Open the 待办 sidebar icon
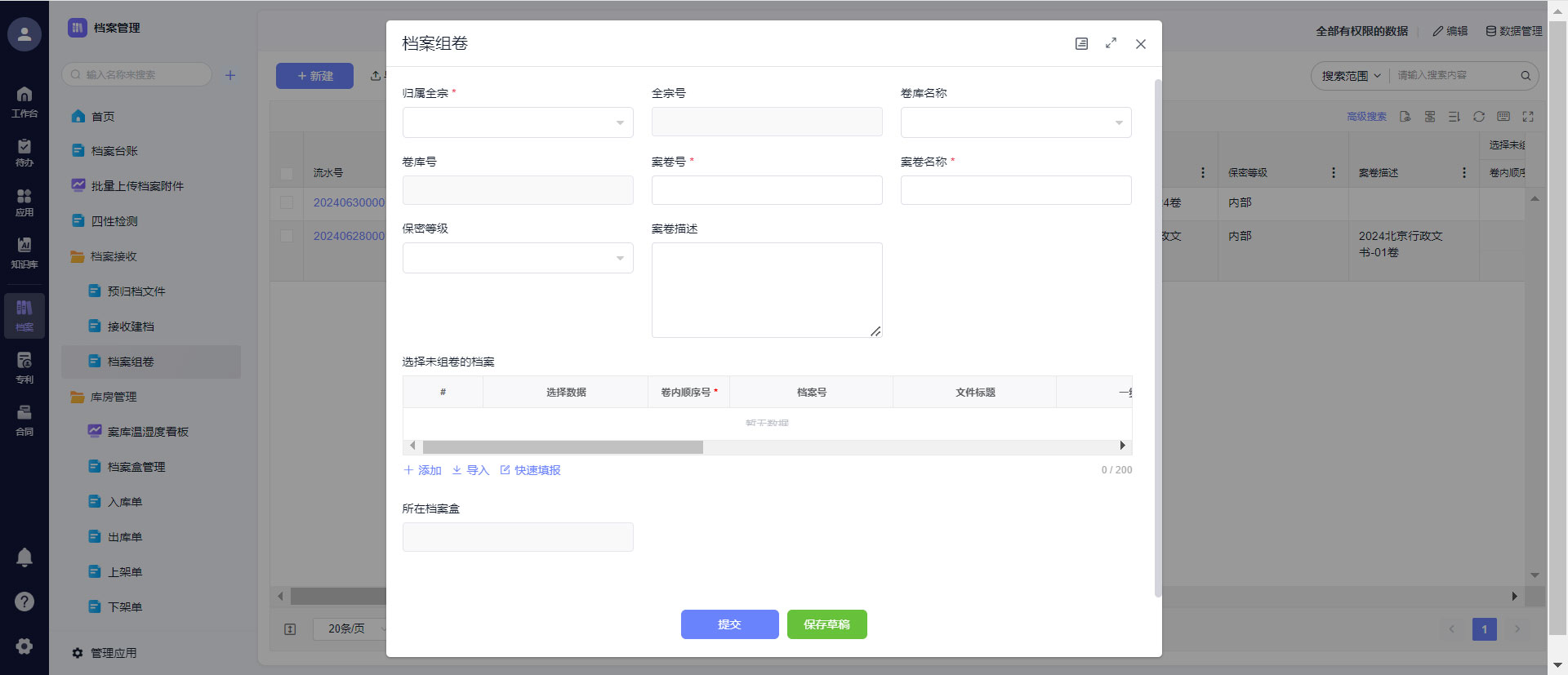Viewport: 1568px width, 675px height. 24,152
